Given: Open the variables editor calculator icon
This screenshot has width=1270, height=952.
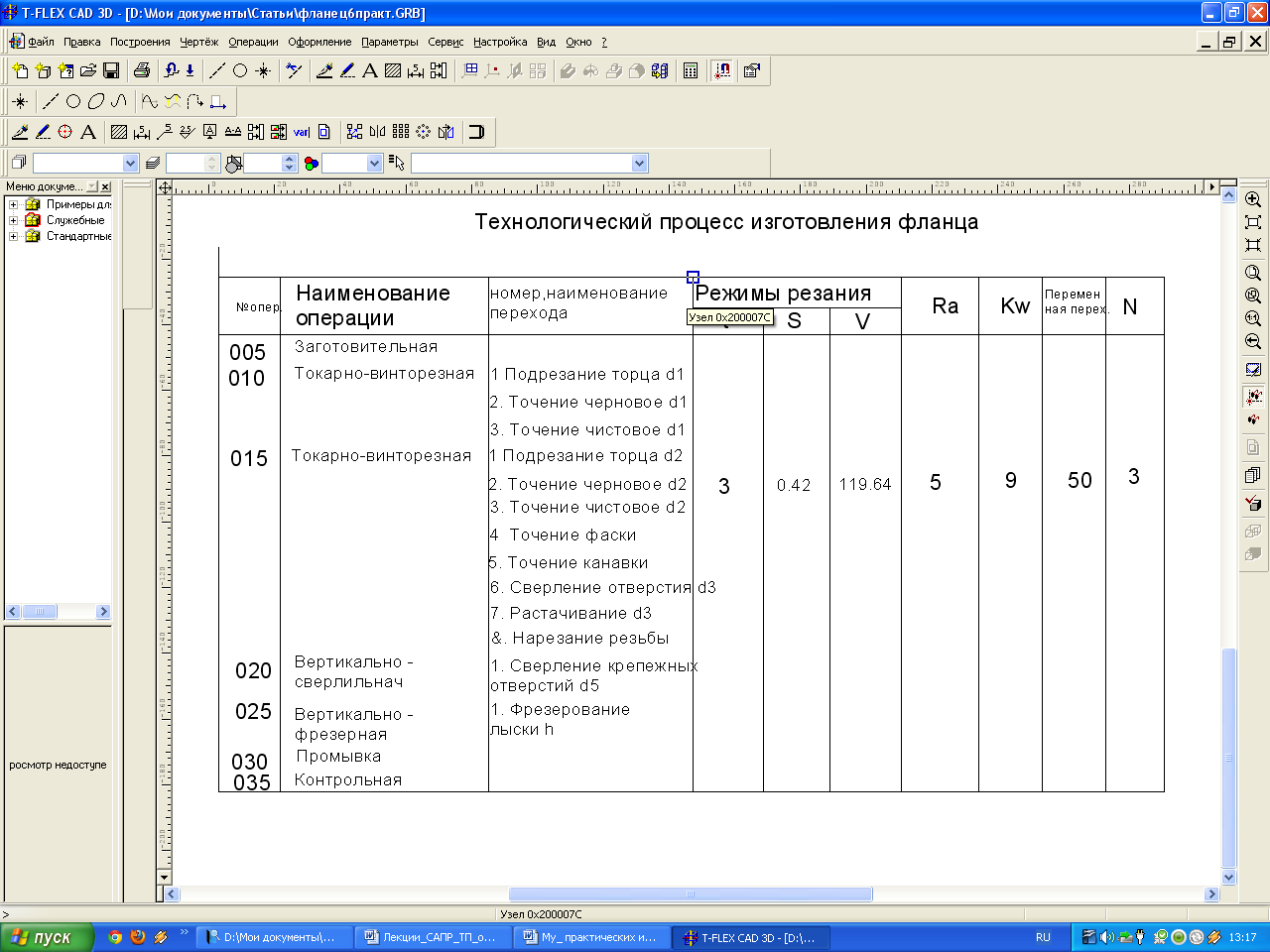Looking at the screenshot, I should coord(691,70).
